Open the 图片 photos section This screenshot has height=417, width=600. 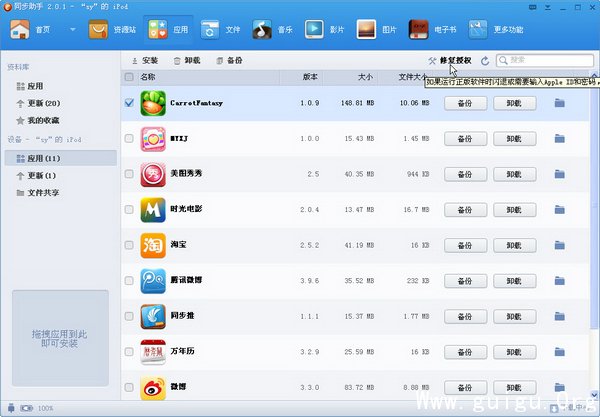pyautogui.click(x=377, y=29)
